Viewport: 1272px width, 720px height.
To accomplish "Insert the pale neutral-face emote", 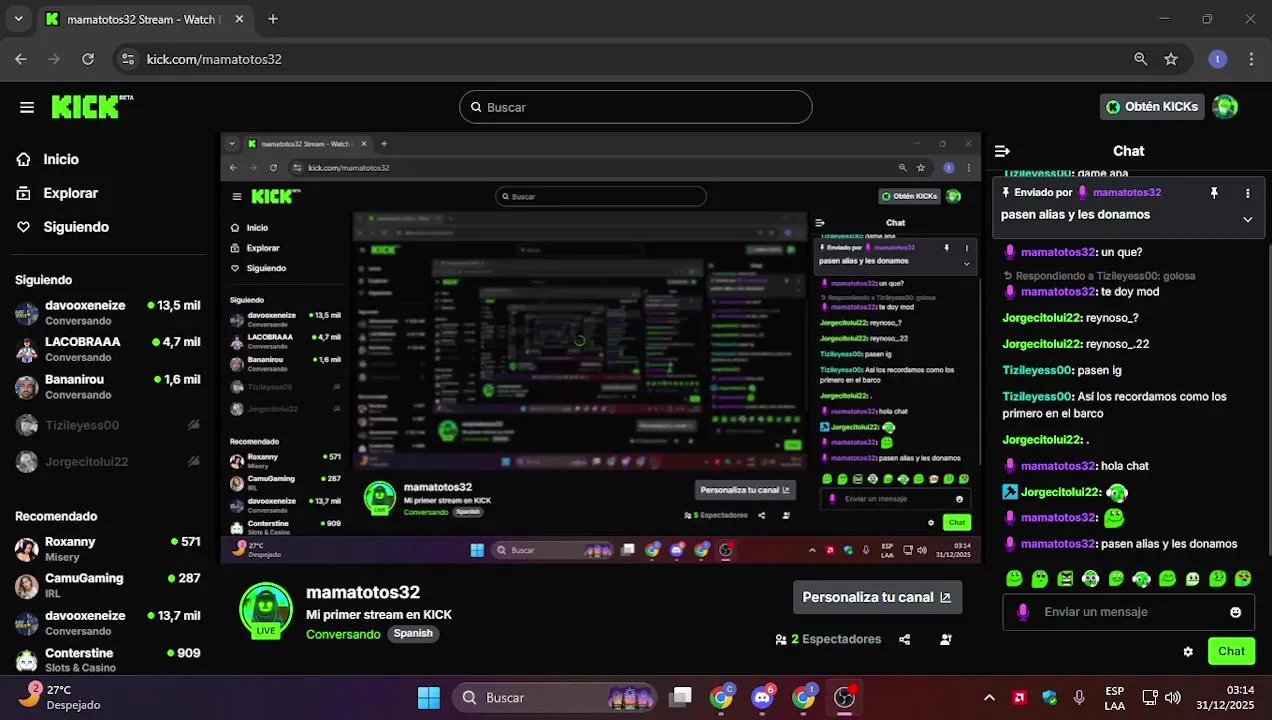I will tap(1192, 578).
